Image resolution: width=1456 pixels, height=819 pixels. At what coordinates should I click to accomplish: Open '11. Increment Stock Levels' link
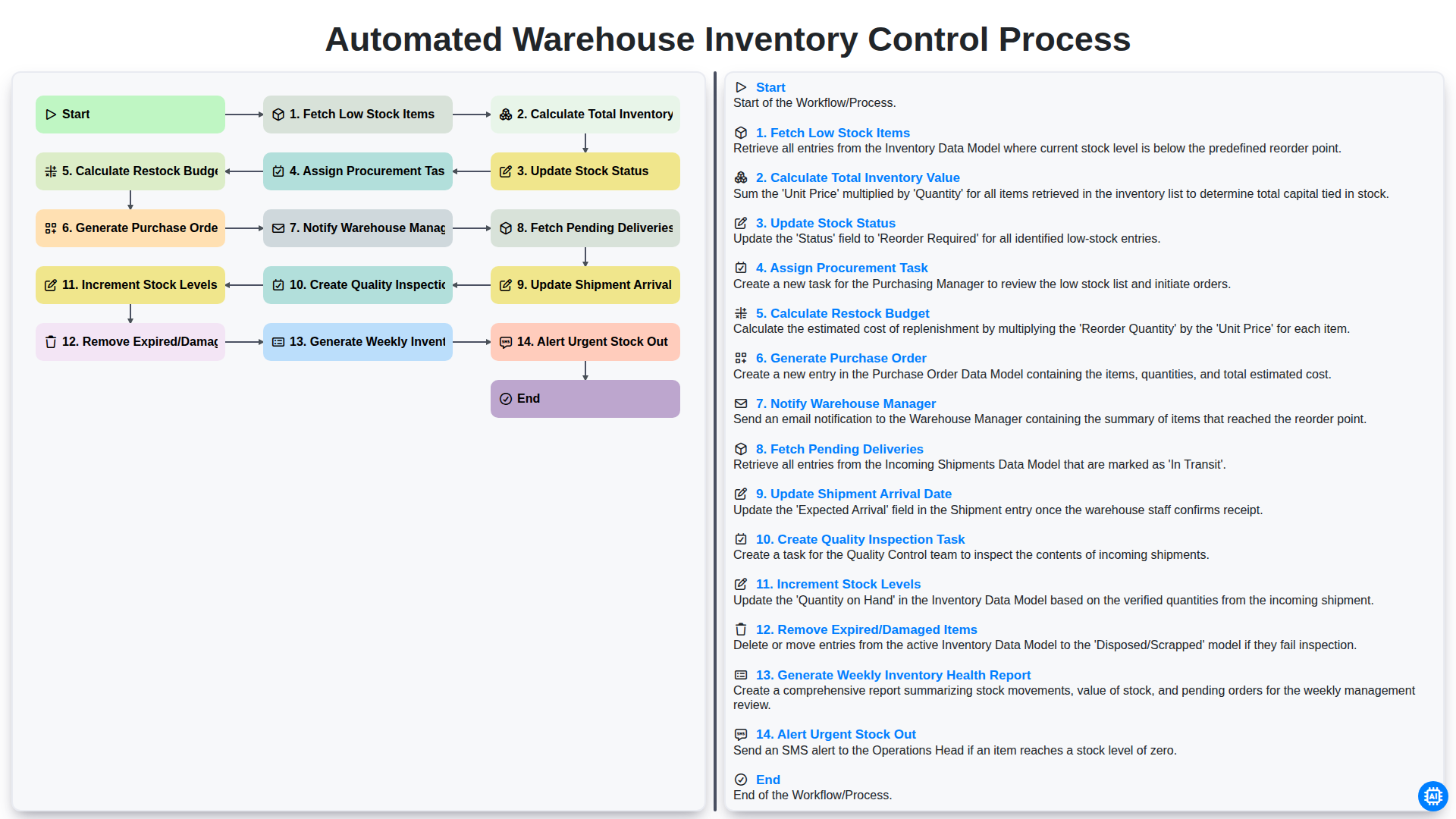838,584
